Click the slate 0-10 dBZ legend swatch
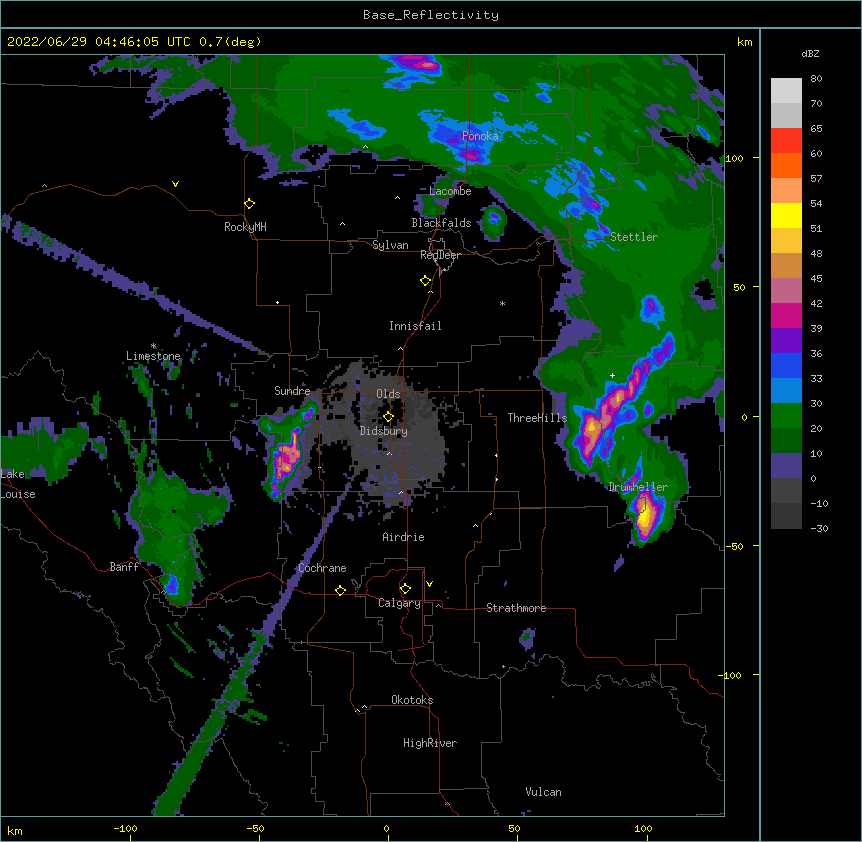This screenshot has width=862, height=842. pyautogui.click(x=786, y=466)
